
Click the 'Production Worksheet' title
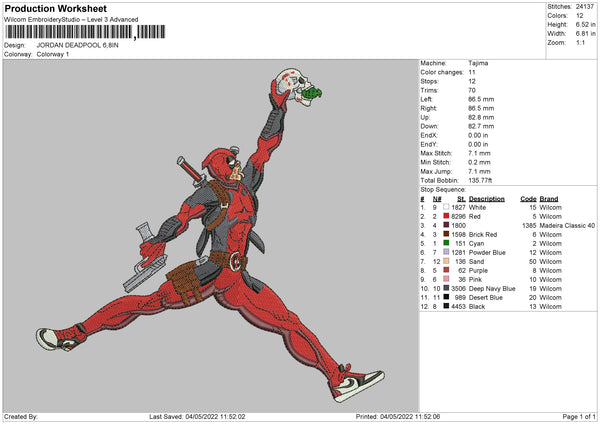pyautogui.click(x=55, y=8)
